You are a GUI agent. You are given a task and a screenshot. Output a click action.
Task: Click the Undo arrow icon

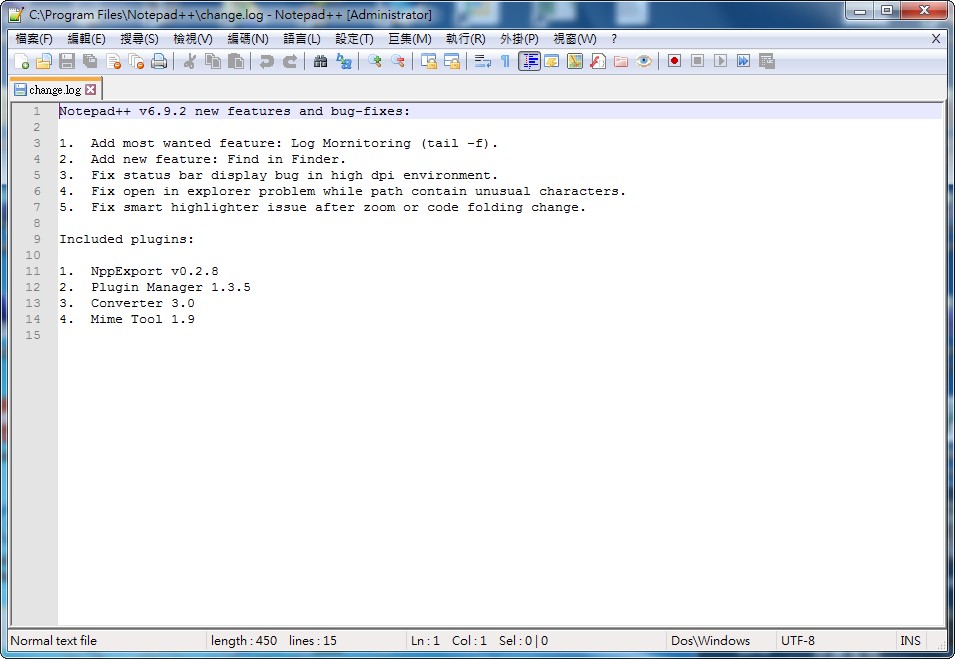[x=266, y=61]
